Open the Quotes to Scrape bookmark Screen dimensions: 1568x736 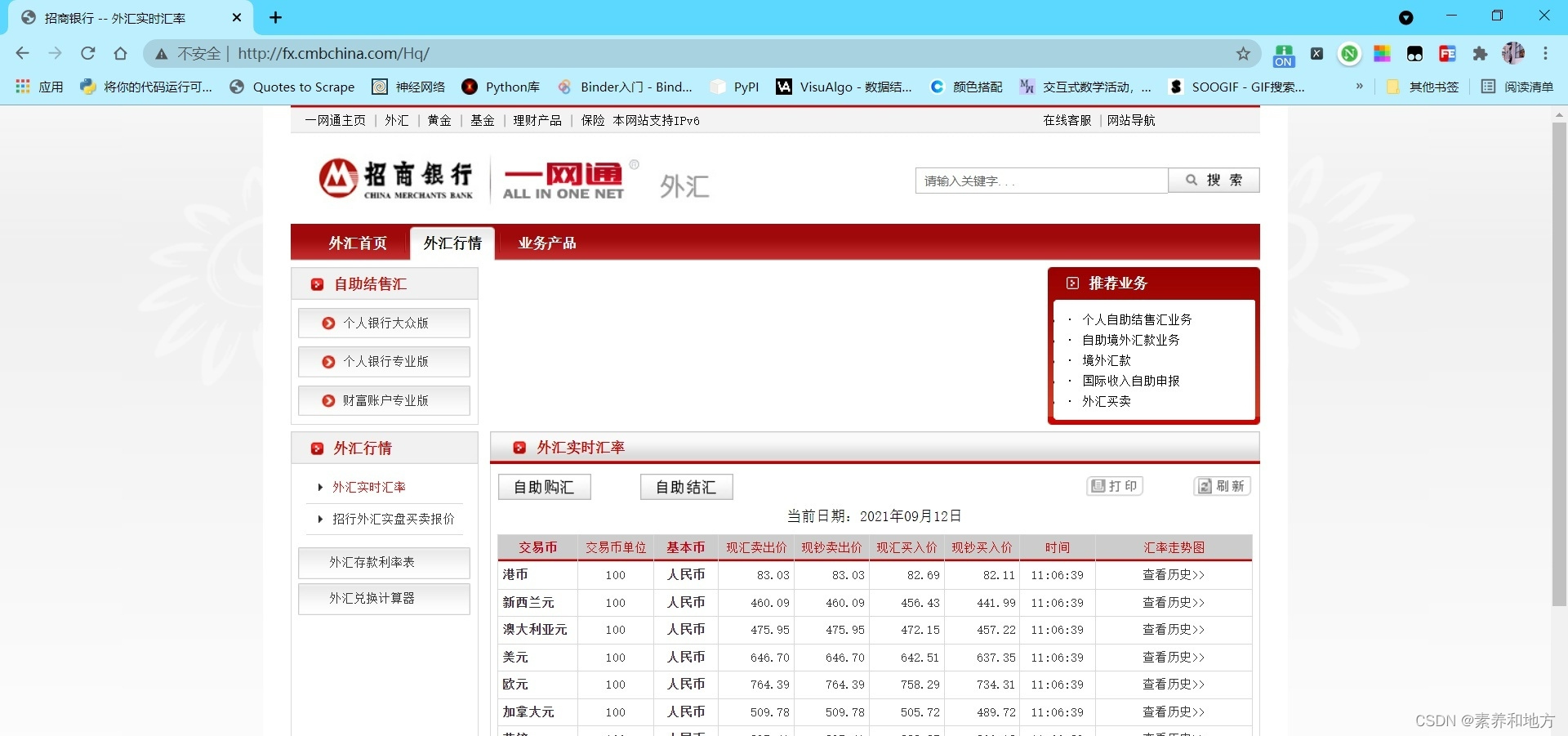(292, 87)
